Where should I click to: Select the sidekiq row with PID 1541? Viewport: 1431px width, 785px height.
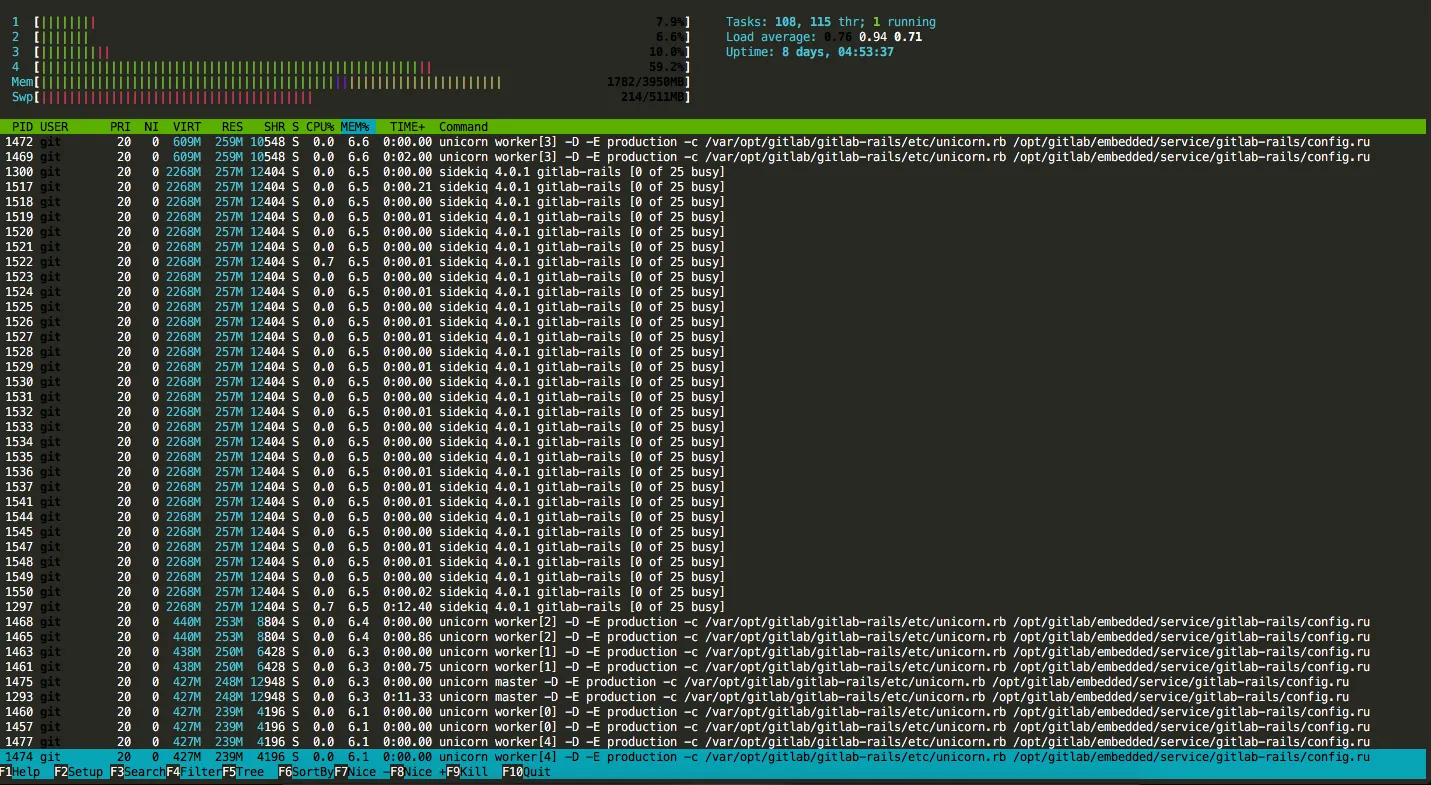(715, 502)
